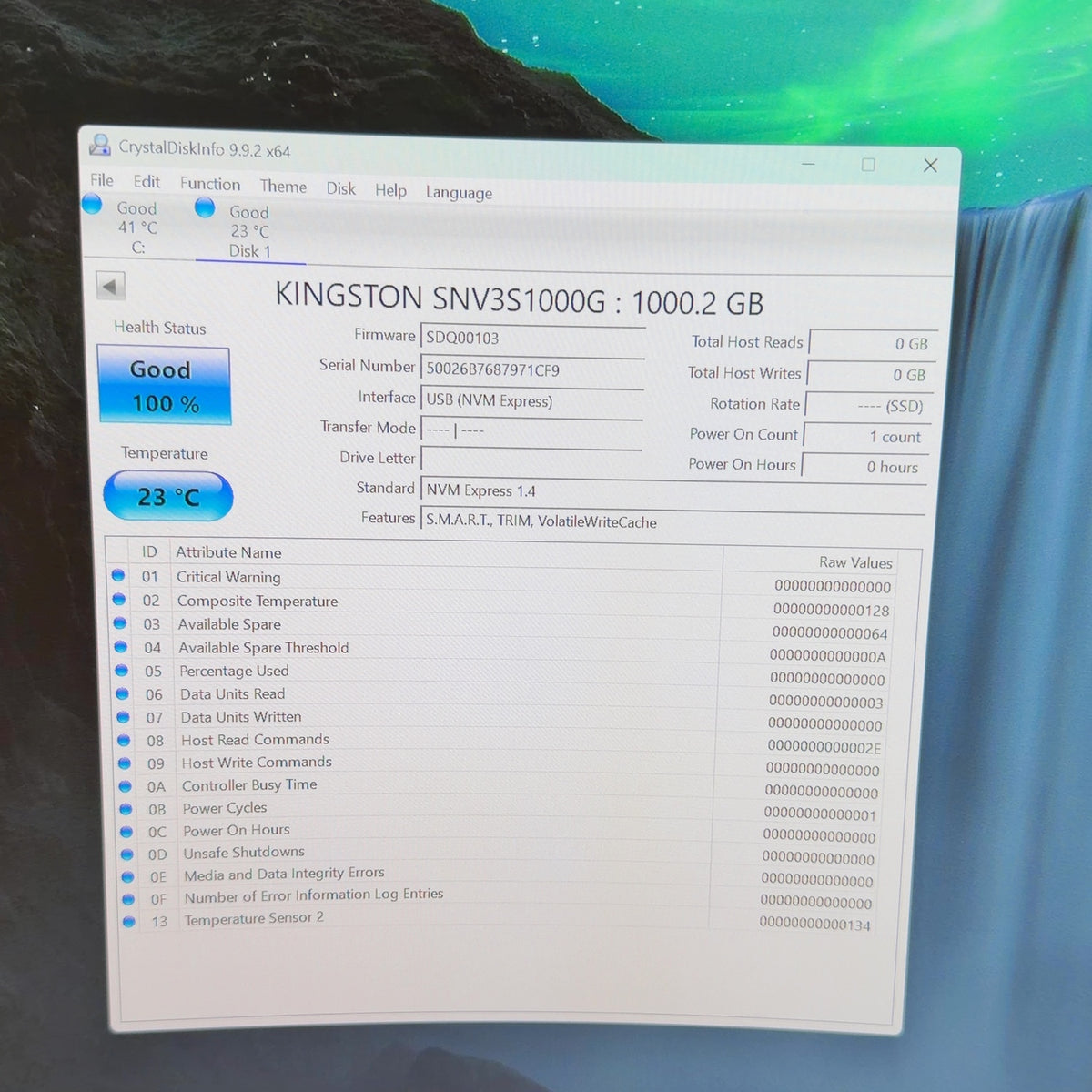Viewport: 1092px width, 1092px height.
Task: Click the 23 °C temperature button
Action: 168,496
